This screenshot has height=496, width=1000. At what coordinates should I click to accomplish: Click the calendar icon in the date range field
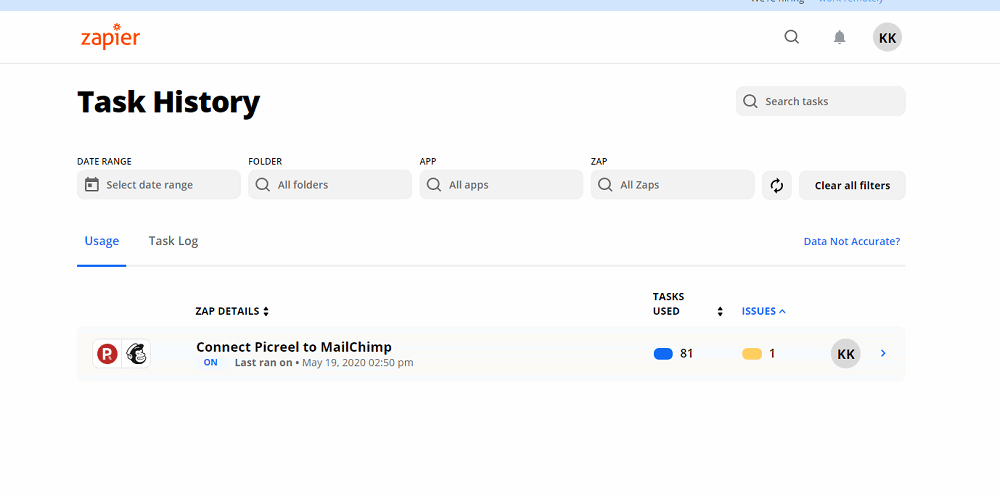[92, 185]
